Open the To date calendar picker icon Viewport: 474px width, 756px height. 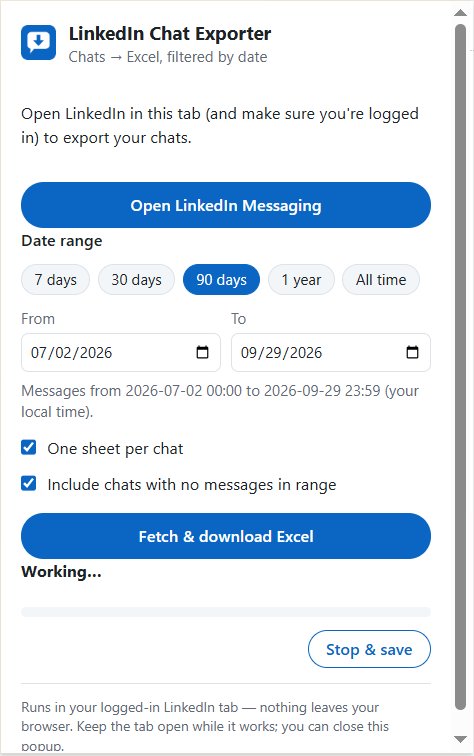tap(412, 352)
